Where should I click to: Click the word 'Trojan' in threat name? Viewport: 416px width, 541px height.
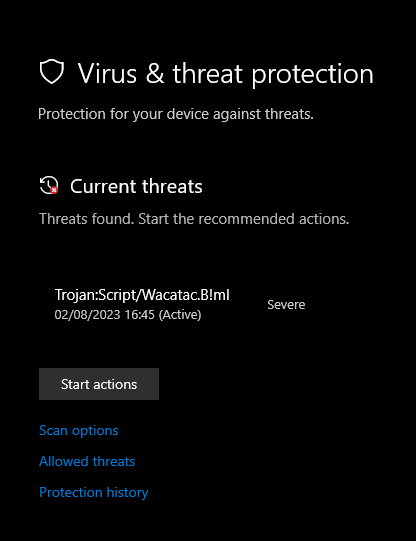pos(75,295)
